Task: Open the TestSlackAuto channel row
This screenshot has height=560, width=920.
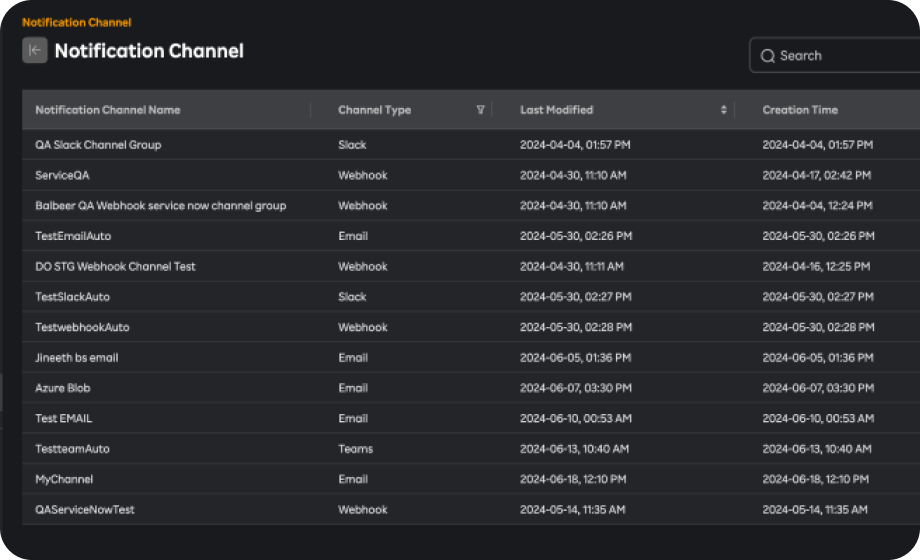Action: (x=72, y=297)
